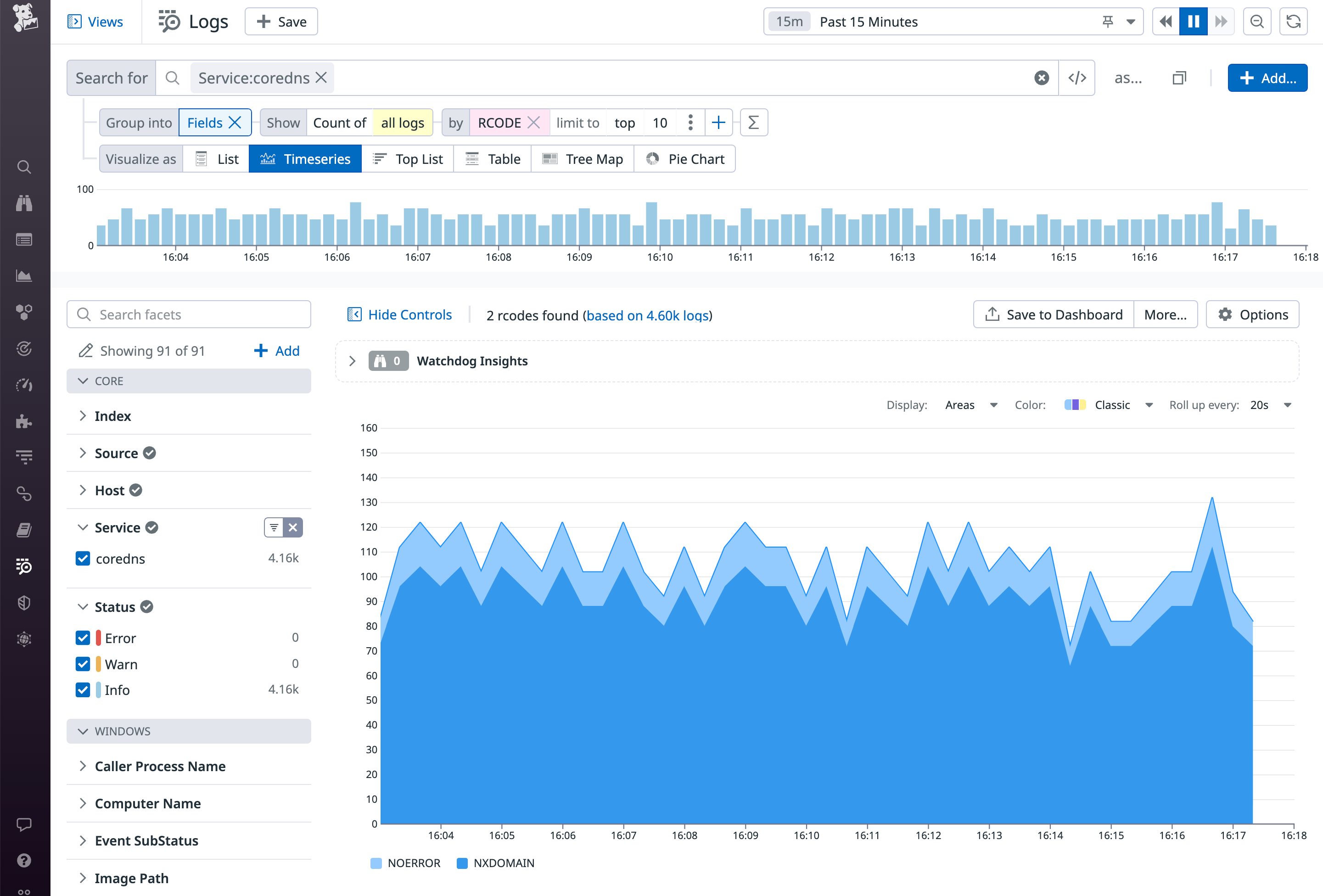Refresh the current view
This screenshot has height=896, width=1323.
[x=1294, y=21]
